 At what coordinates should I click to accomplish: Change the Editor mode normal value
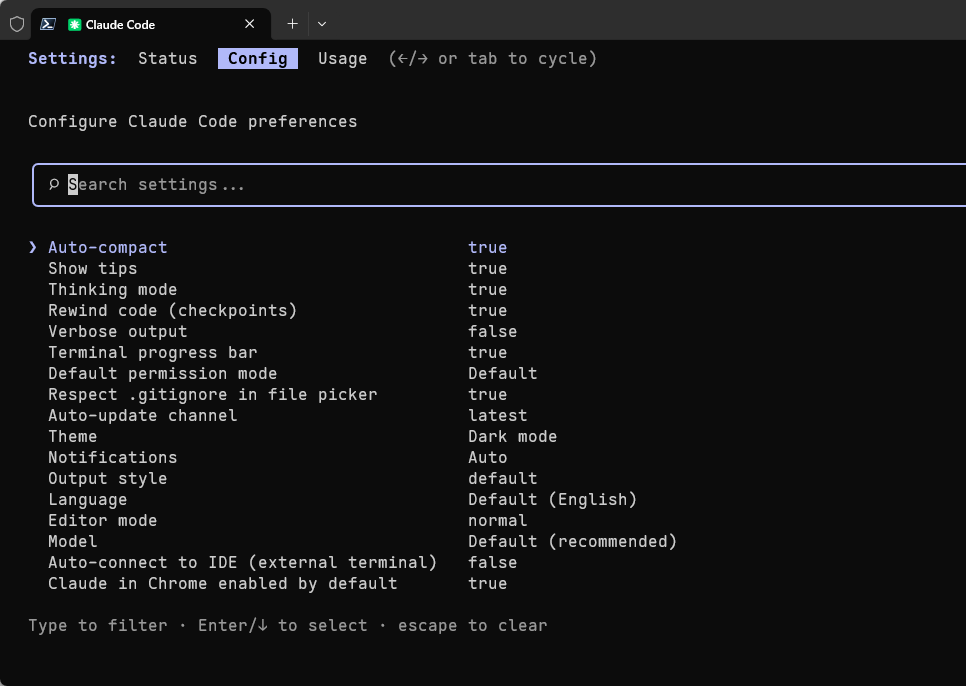pyautogui.click(x=497, y=520)
